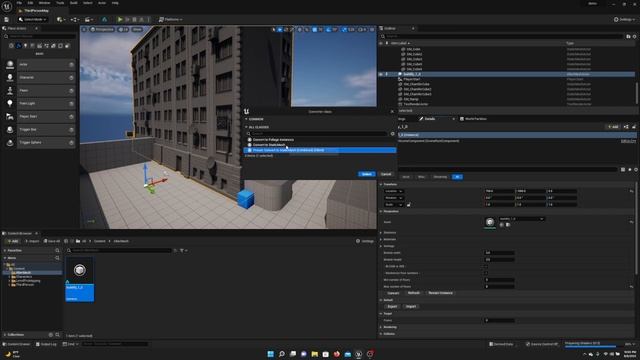Activate the translate gizmo tool in the viewport
Screen dimensions: 640x360
coord(280,29)
